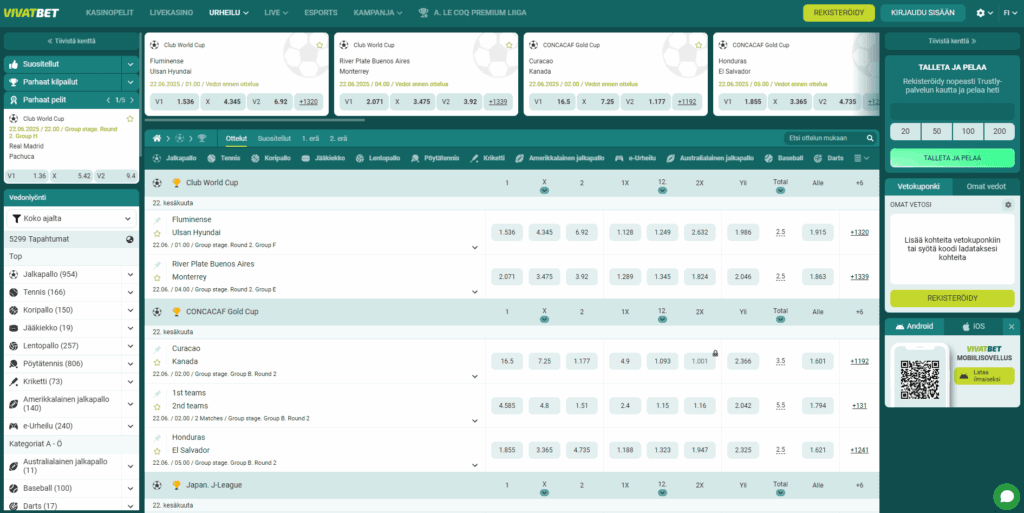Image resolution: width=1024 pixels, height=513 pixels.
Task: Open FI language dropdown
Action: coord(1010,12)
